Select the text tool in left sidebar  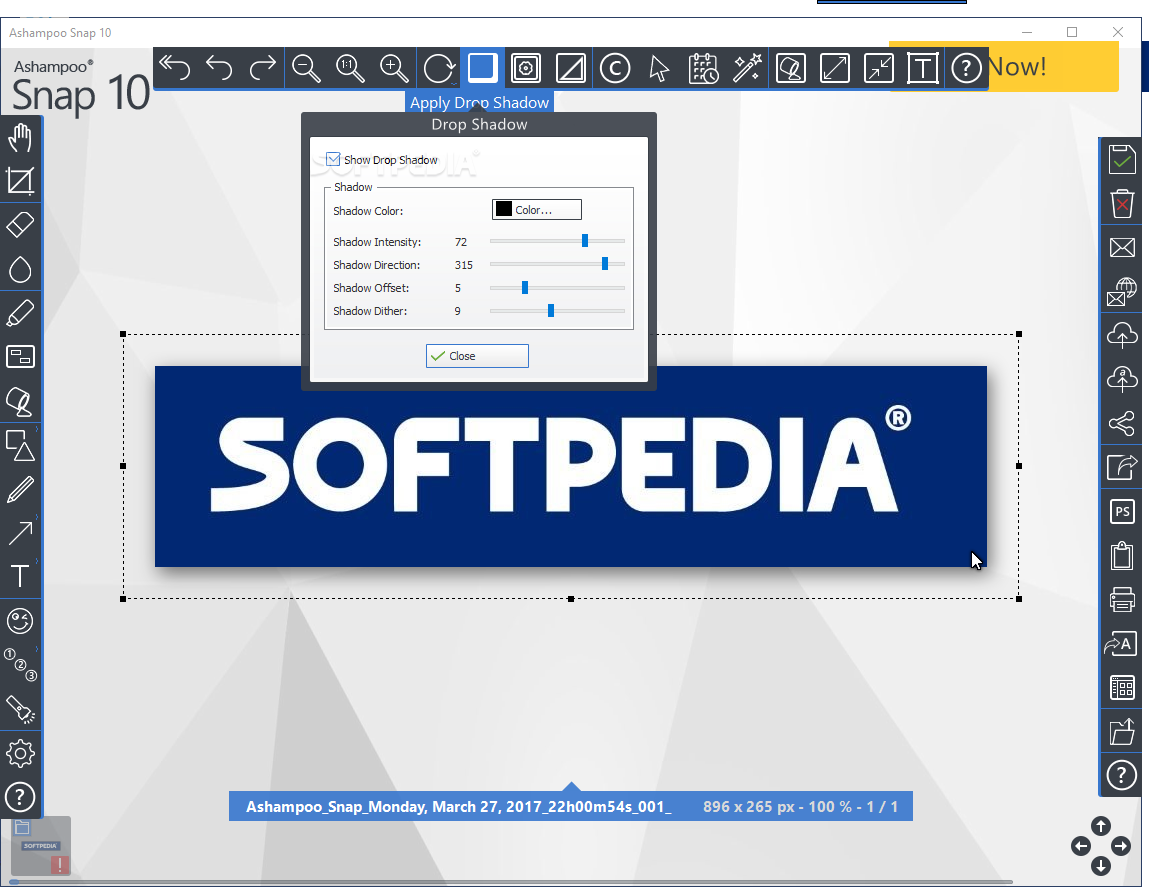click(21, 576)
